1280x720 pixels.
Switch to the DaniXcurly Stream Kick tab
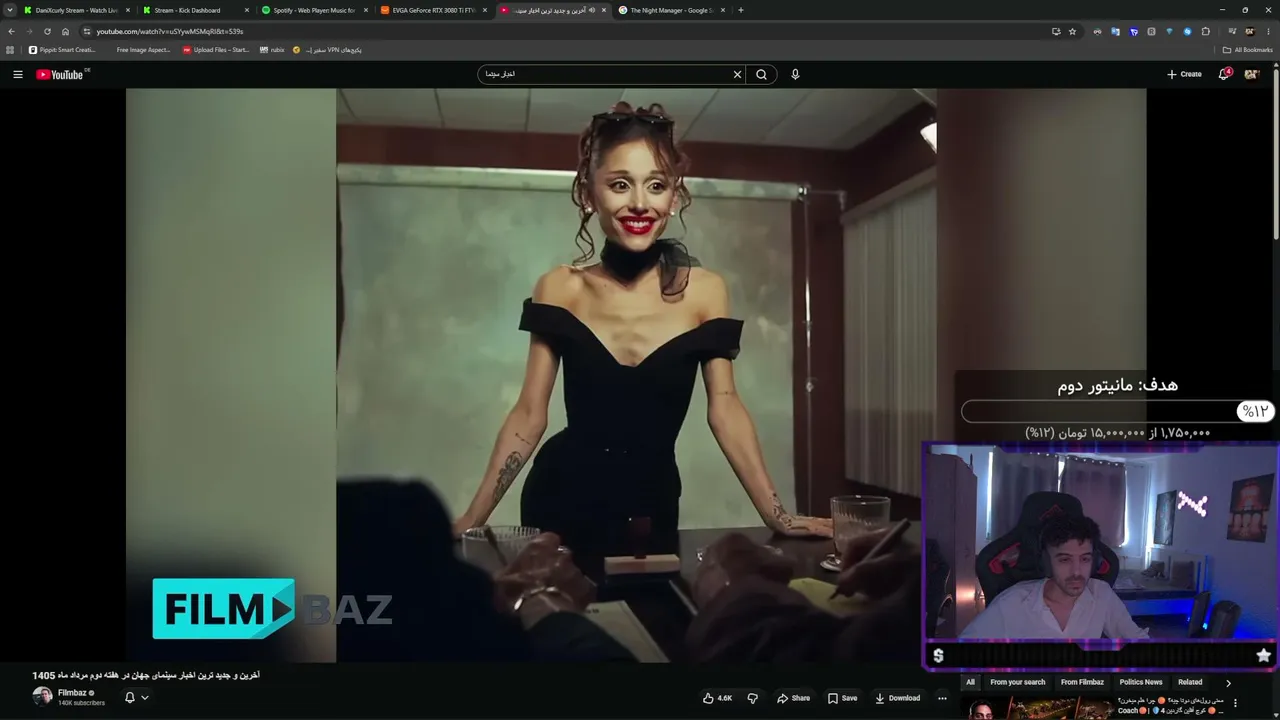pyautogui.click(x=77, y=10)
